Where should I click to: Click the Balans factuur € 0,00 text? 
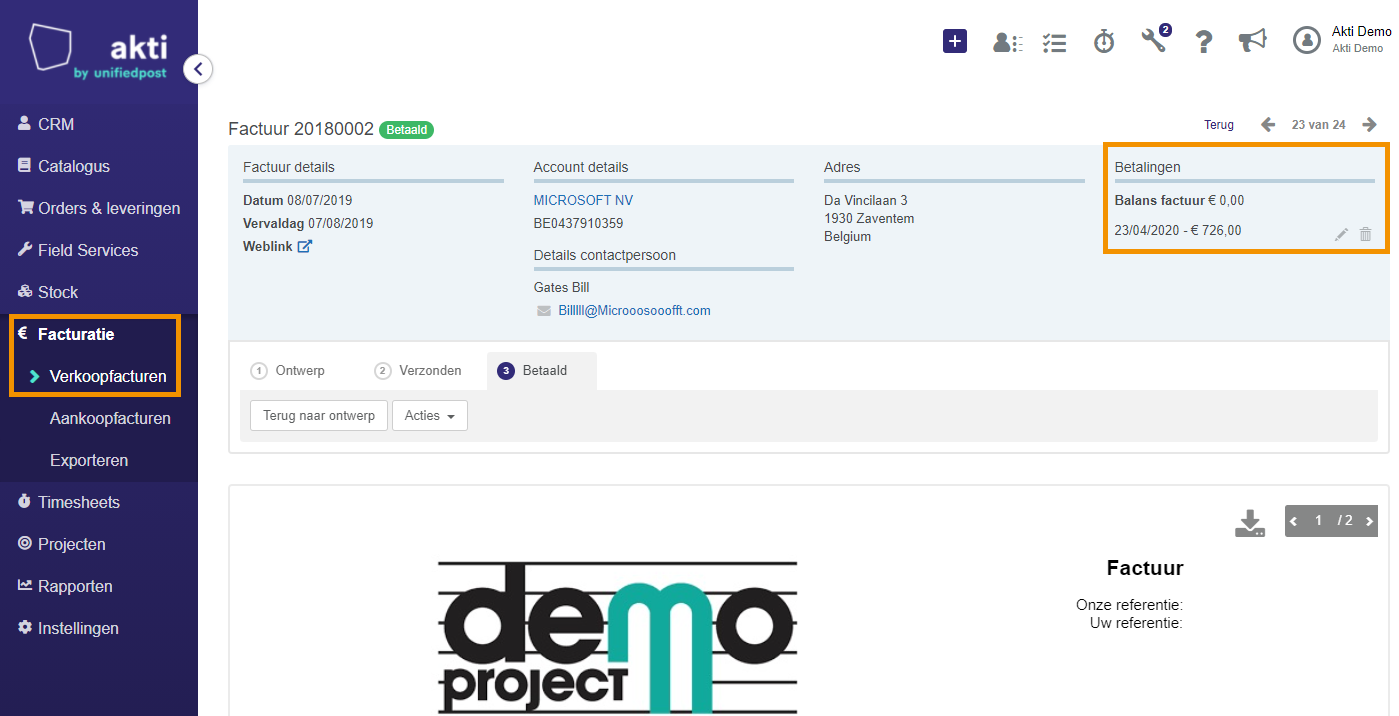[x=1180, y=200]
